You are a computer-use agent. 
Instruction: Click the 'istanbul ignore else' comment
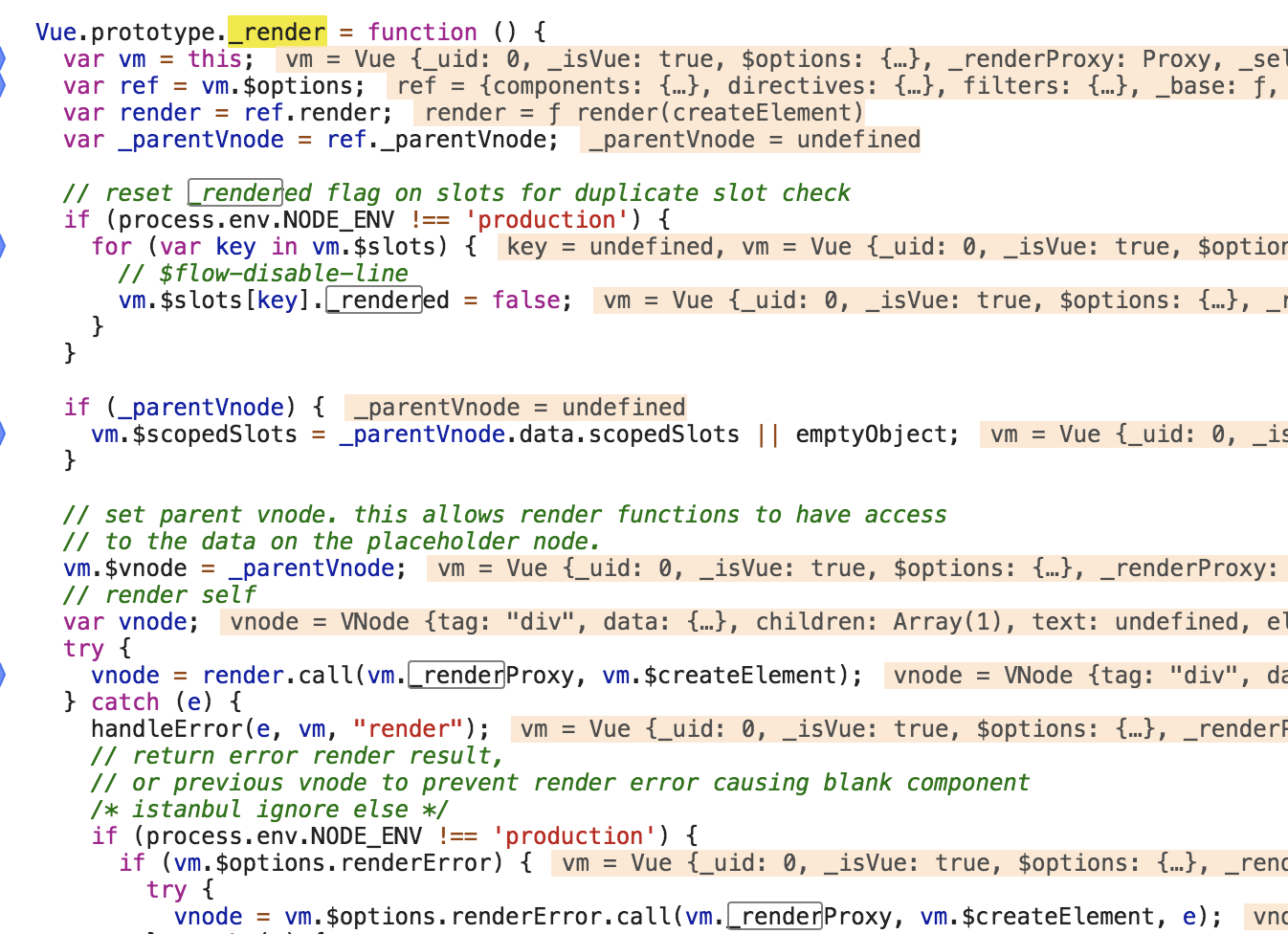click(270, 809)
